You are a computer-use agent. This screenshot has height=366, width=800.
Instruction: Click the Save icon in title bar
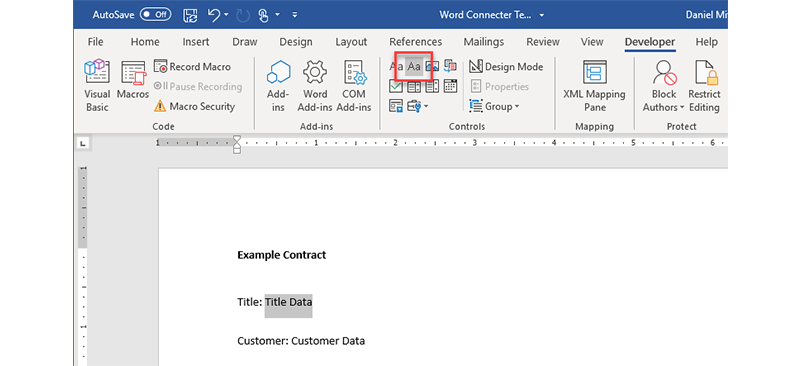(190, 15)
